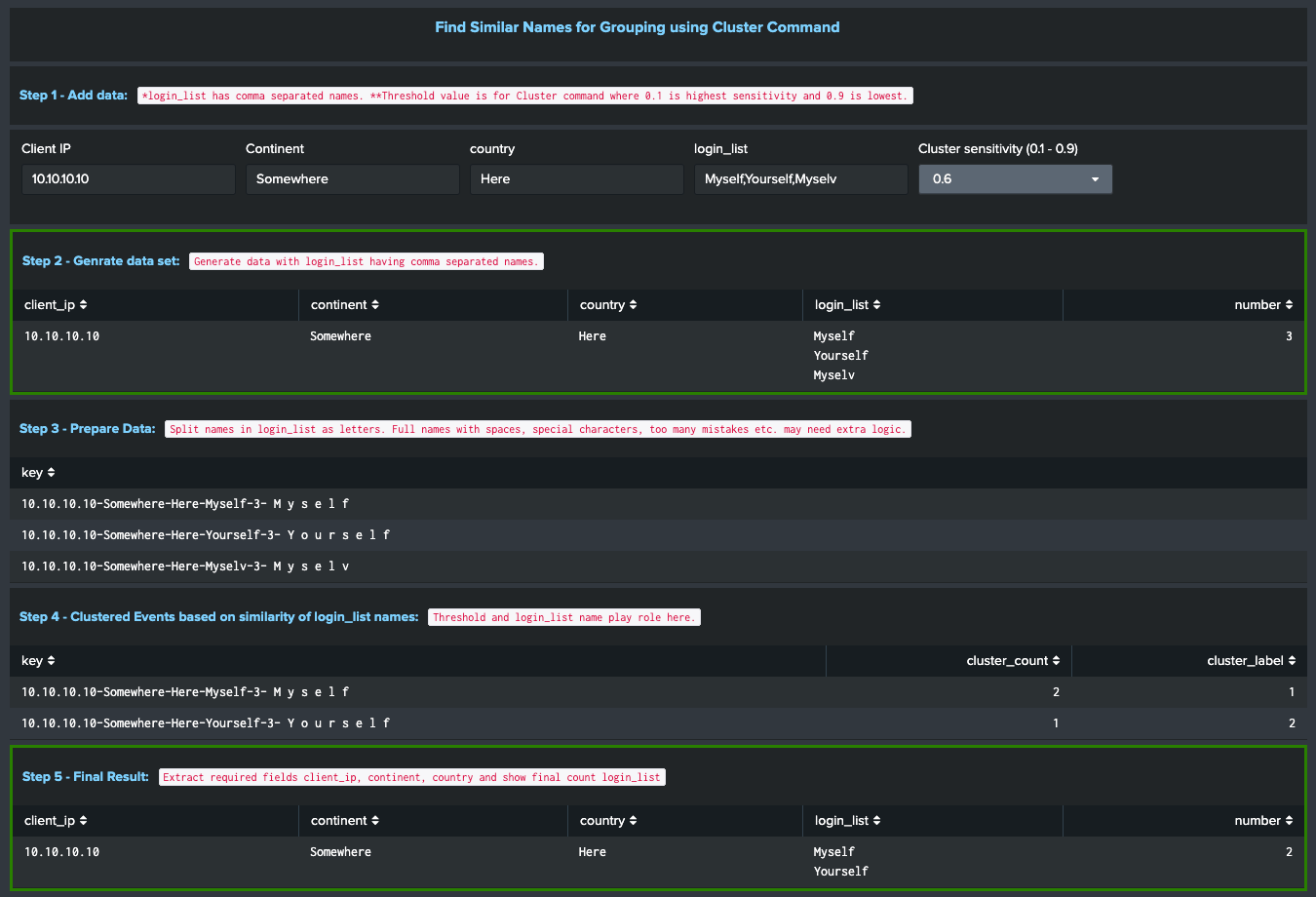
Task: Sort the key column in Step 3 table
Action: point(38,472)
